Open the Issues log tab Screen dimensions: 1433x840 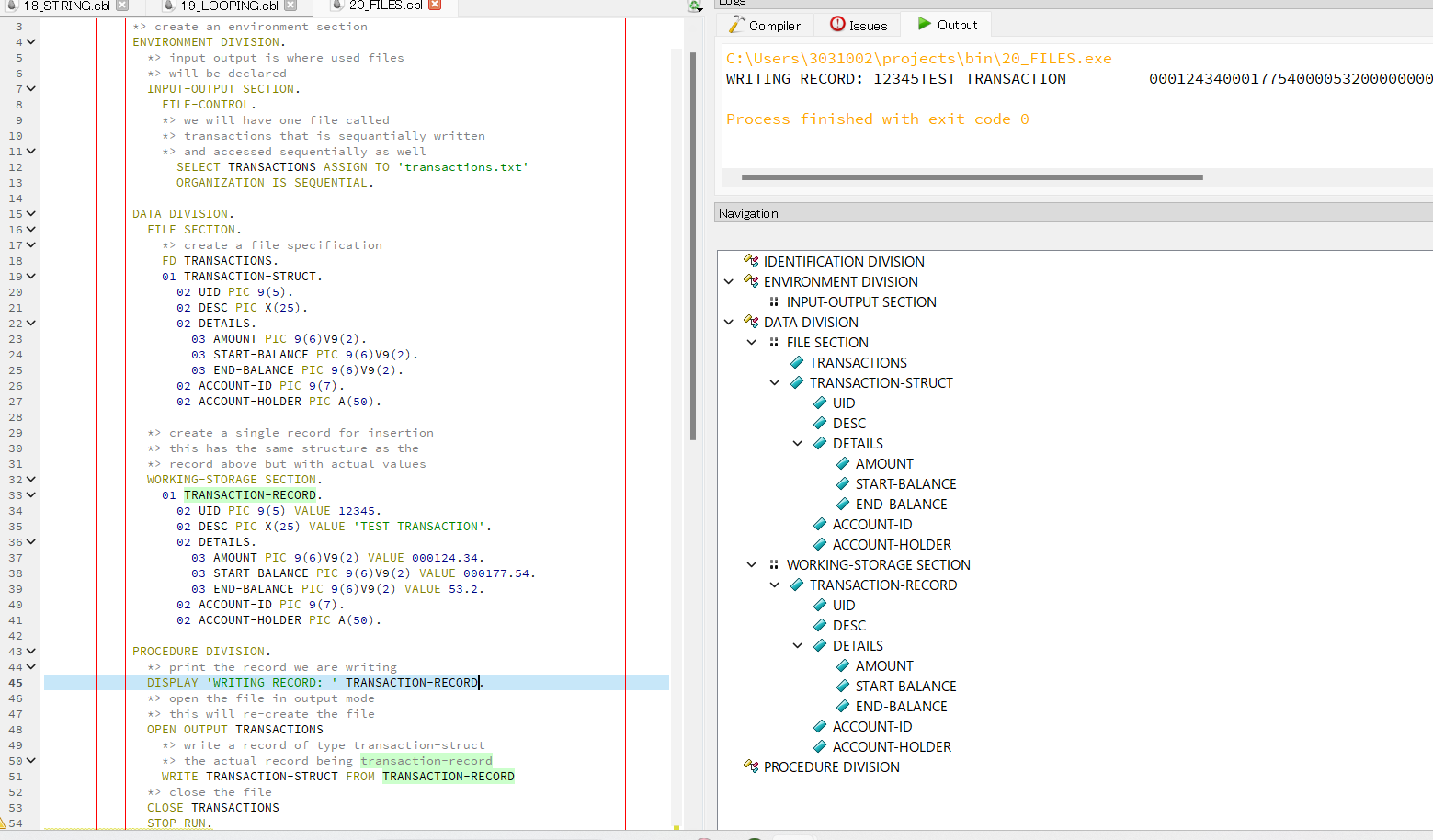tap(859, 25)
